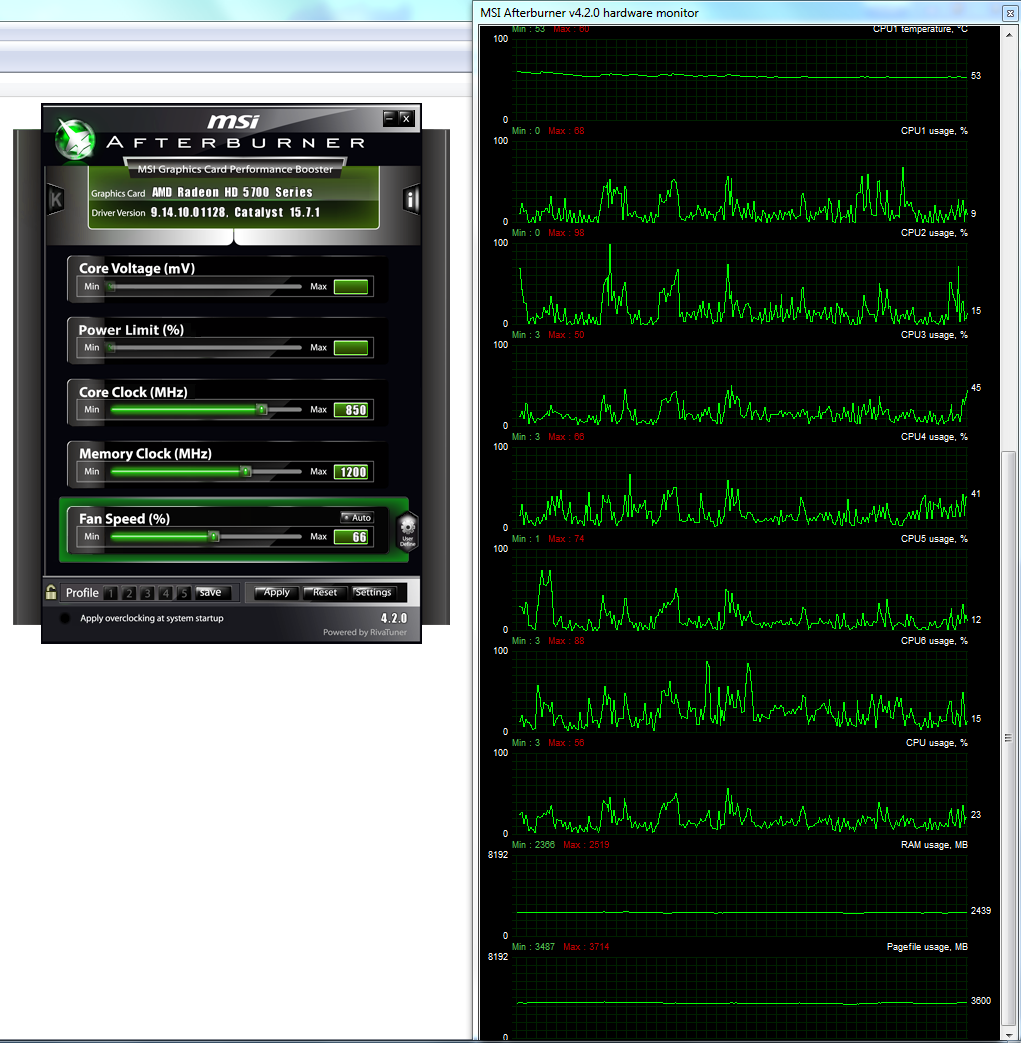Click the Power Limit slider track

[205, 348]
